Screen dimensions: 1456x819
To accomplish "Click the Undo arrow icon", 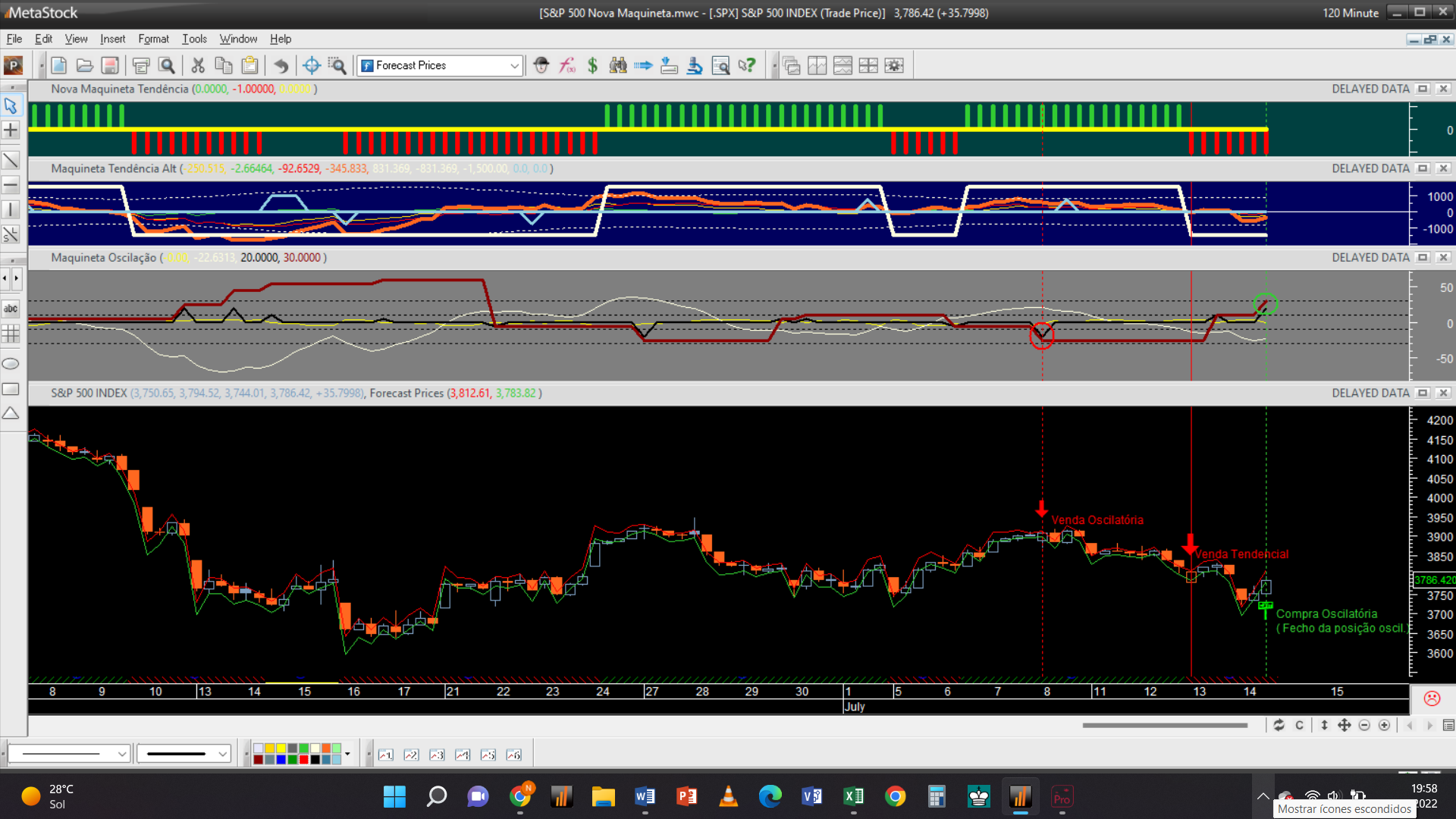I will click(281, 66).
